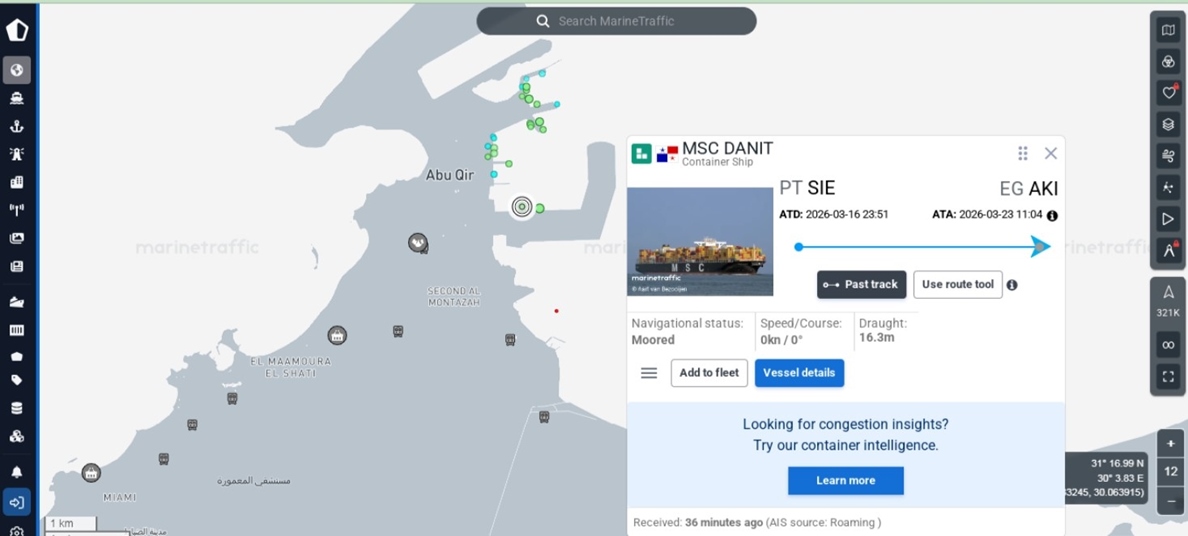Click the MarineTraffic logo in sidebar

[17, 30]
